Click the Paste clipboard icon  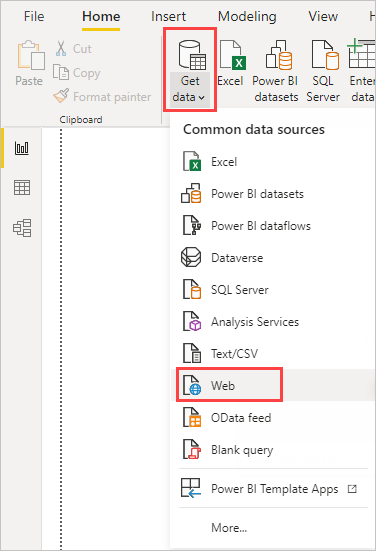31,55
